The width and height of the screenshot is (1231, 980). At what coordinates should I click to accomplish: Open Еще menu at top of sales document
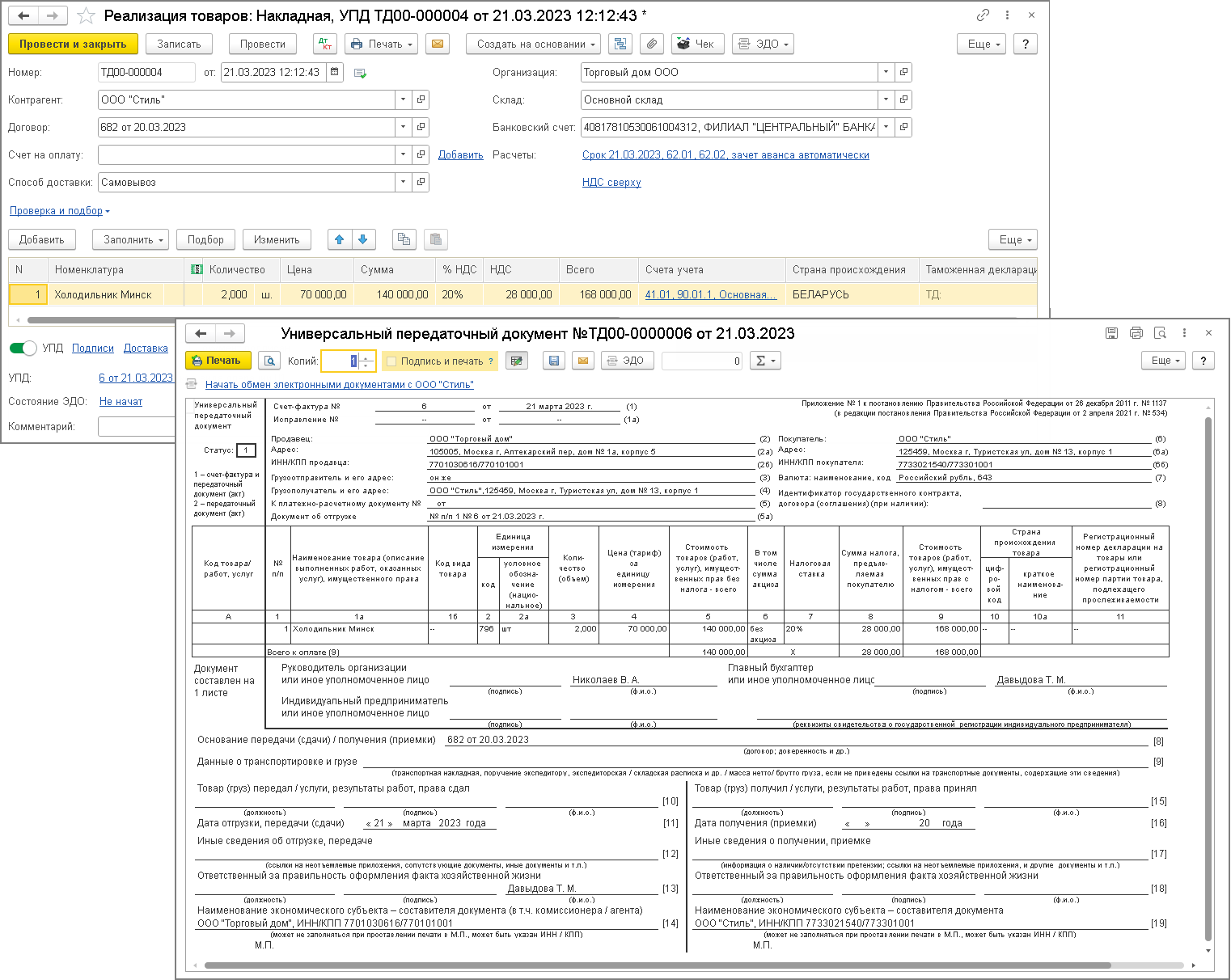[982, 44]
